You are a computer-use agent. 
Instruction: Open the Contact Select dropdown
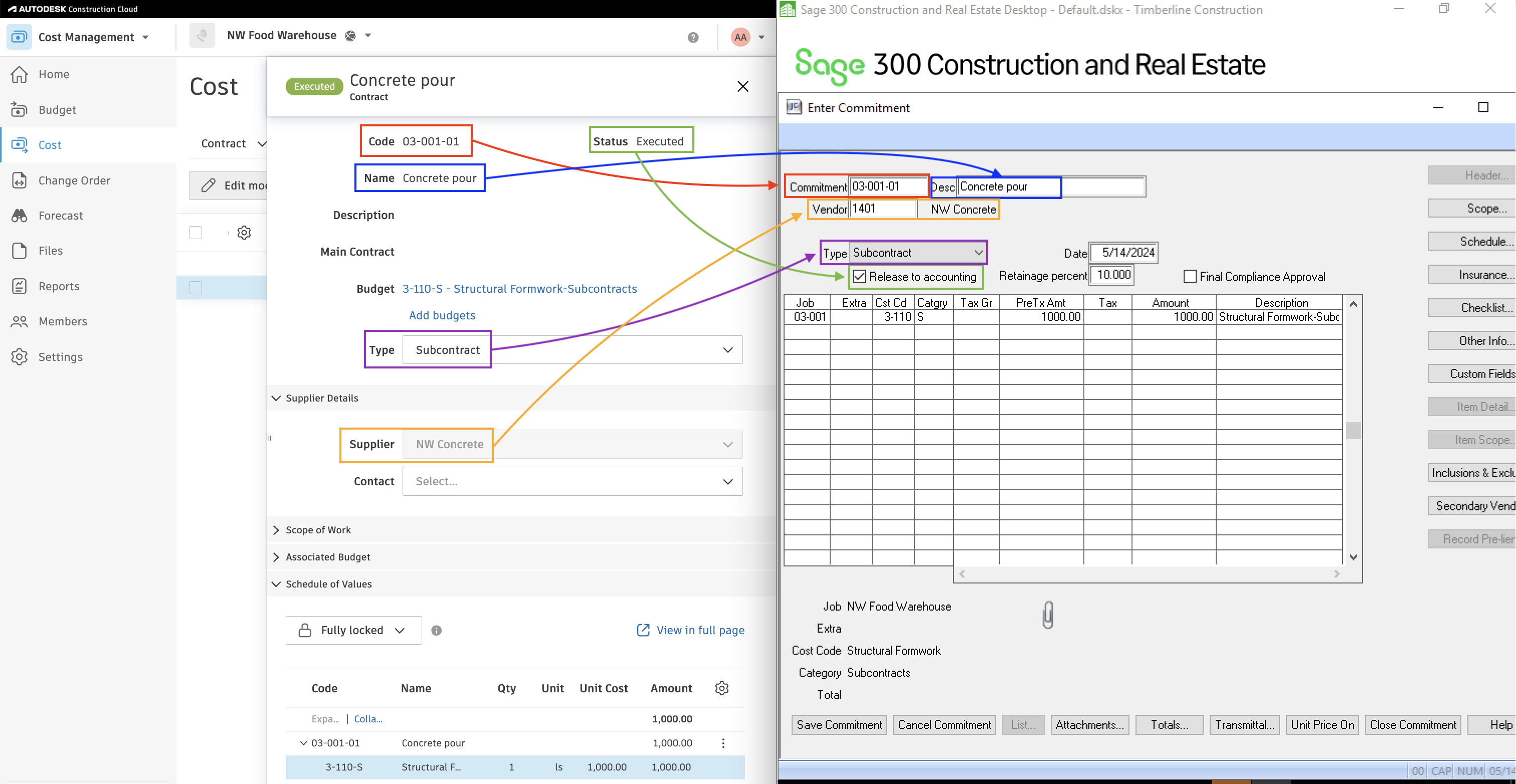coord(572,481)
